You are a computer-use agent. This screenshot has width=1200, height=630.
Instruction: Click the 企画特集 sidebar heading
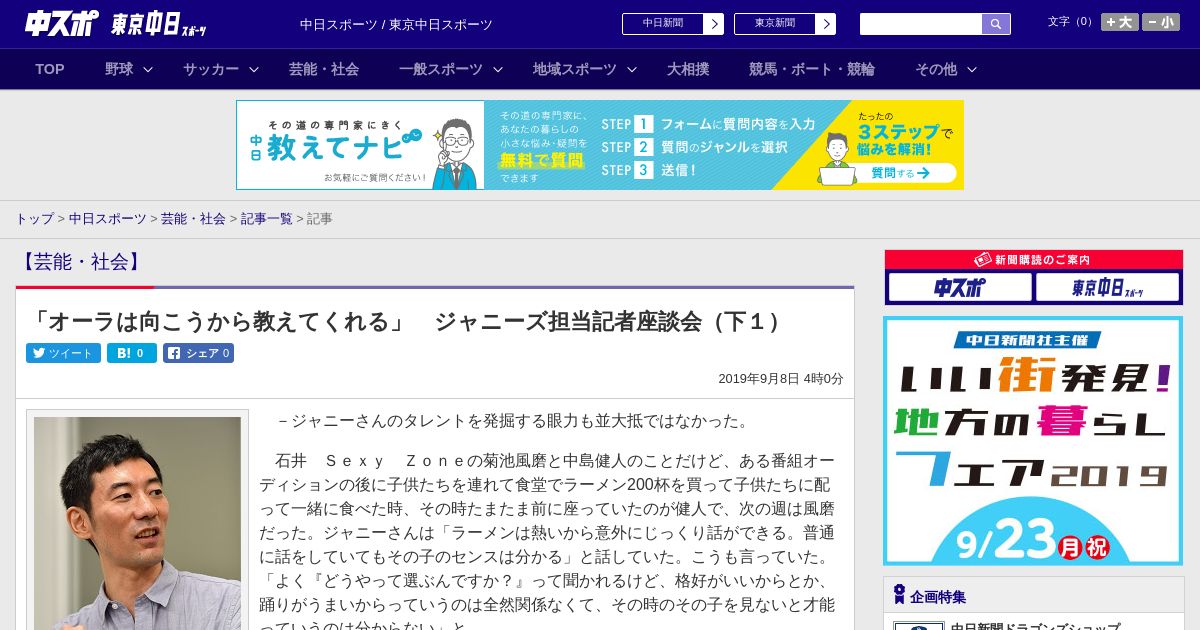click(938, 597)
